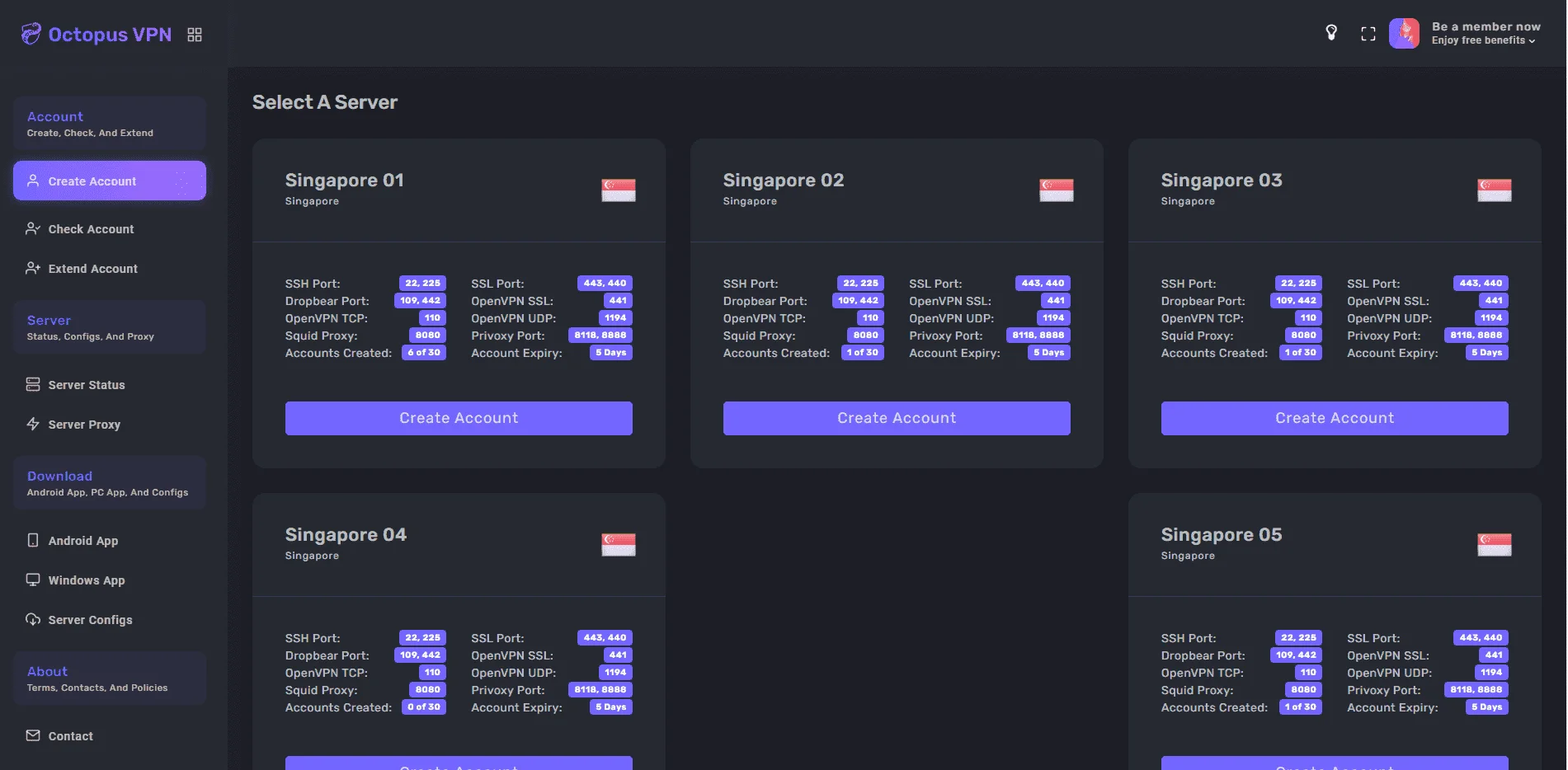Click Dropbear Port '109, 442' badge in Singapore 05
The width and height of the screenshot is (1568, 770).
[1296, 655]
